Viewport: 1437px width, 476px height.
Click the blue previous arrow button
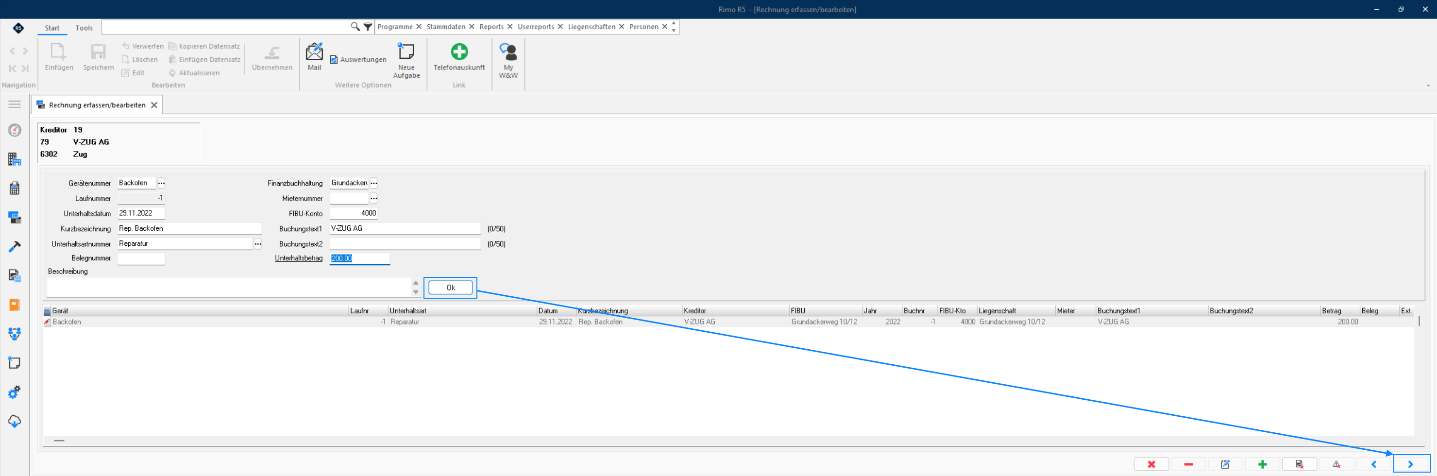click(x=1373, y=464)
